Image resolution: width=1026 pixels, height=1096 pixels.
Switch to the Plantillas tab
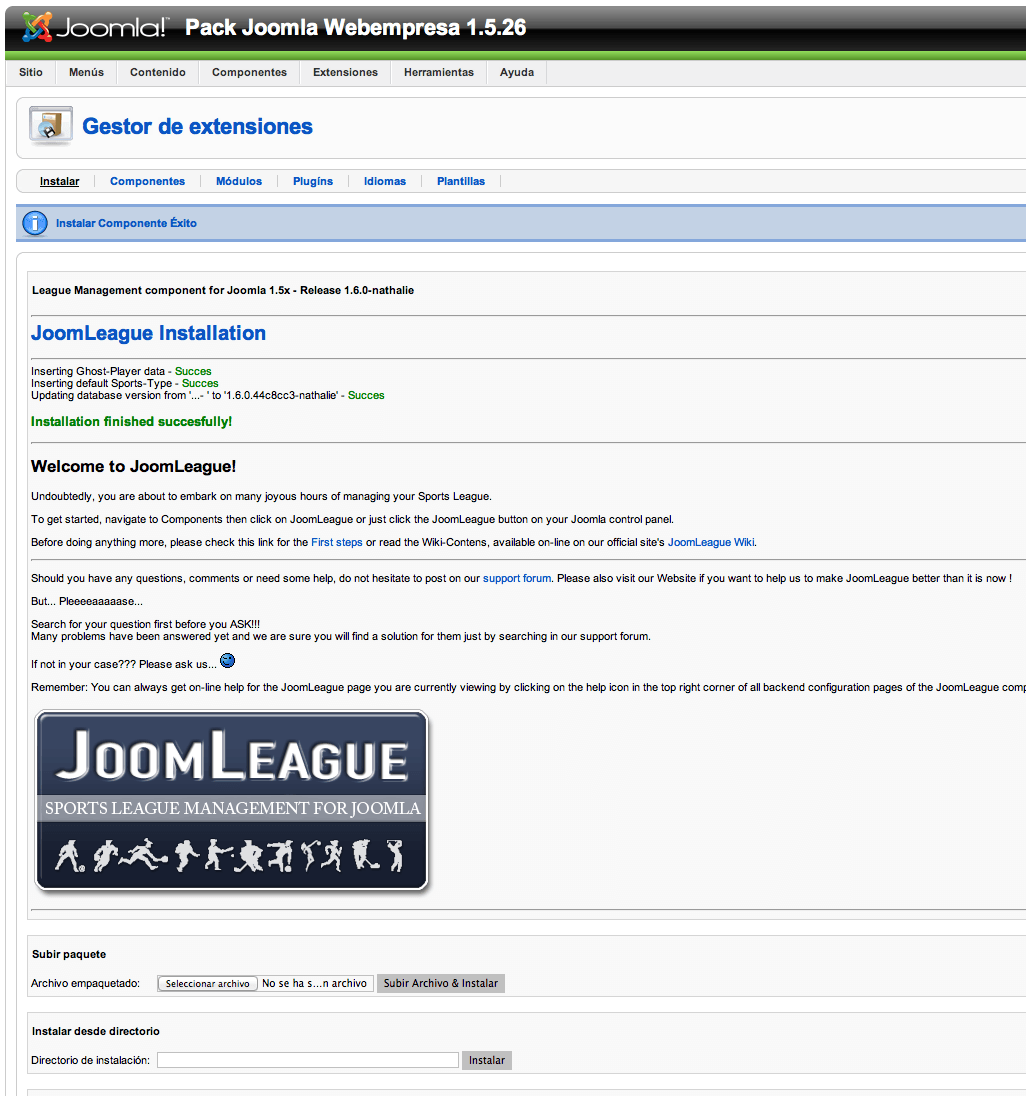461,182
